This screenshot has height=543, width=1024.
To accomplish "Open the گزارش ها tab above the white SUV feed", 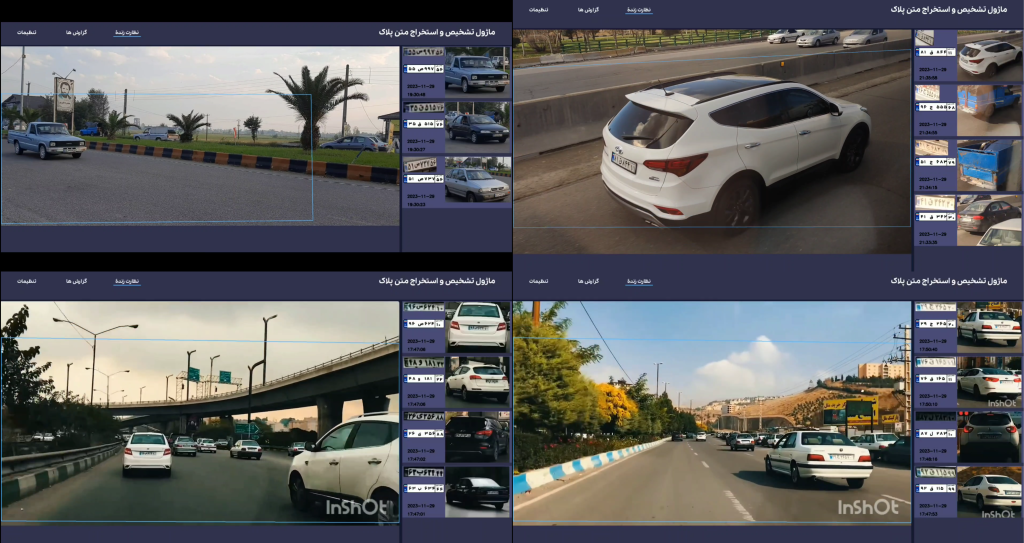I will coord(588,9).
